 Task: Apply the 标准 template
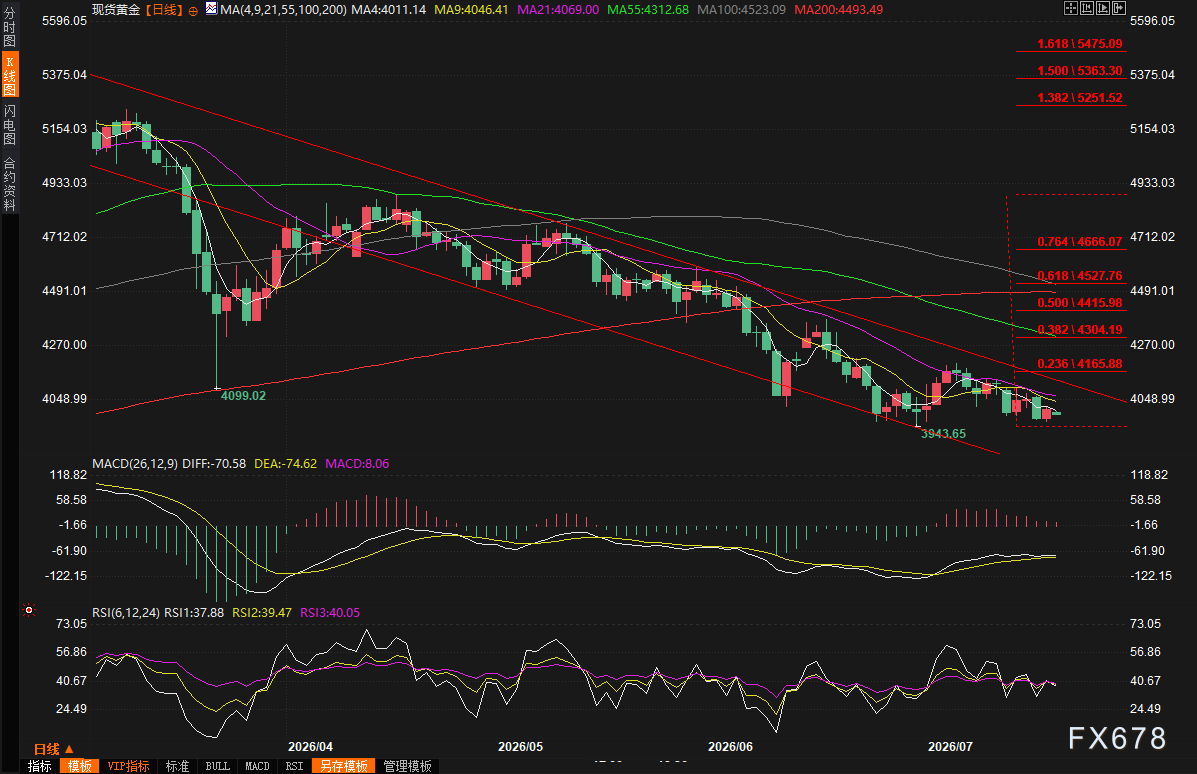(177, 766)
